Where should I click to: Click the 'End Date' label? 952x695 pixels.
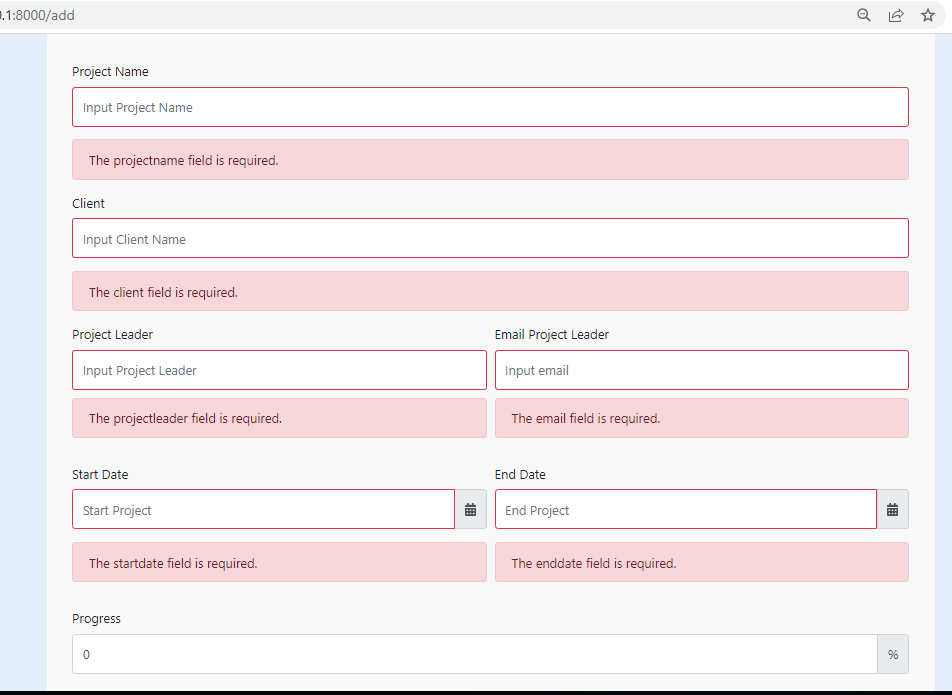pos(520,475)
